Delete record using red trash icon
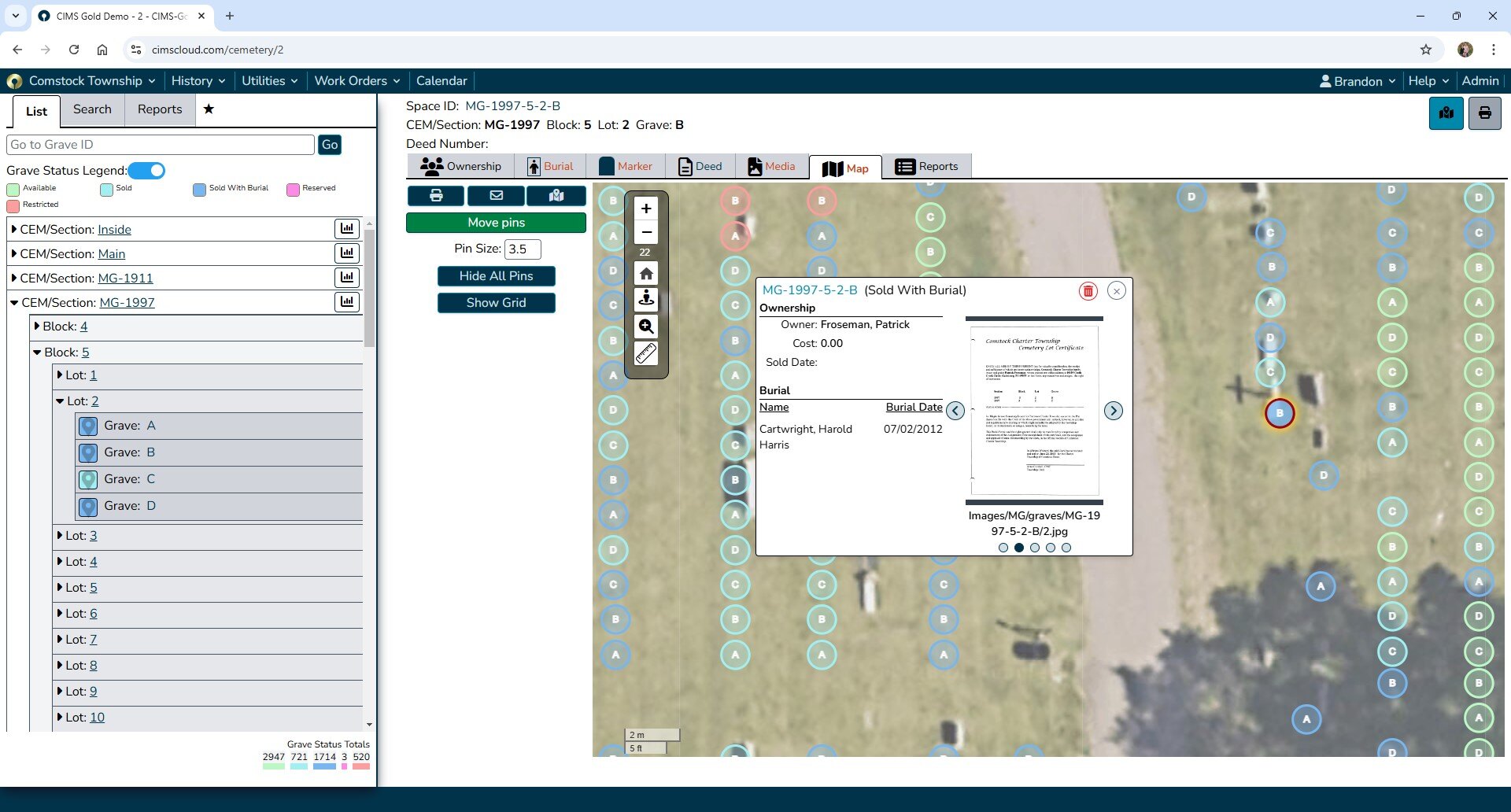The image size is (1511, 812). point(1088,291)
